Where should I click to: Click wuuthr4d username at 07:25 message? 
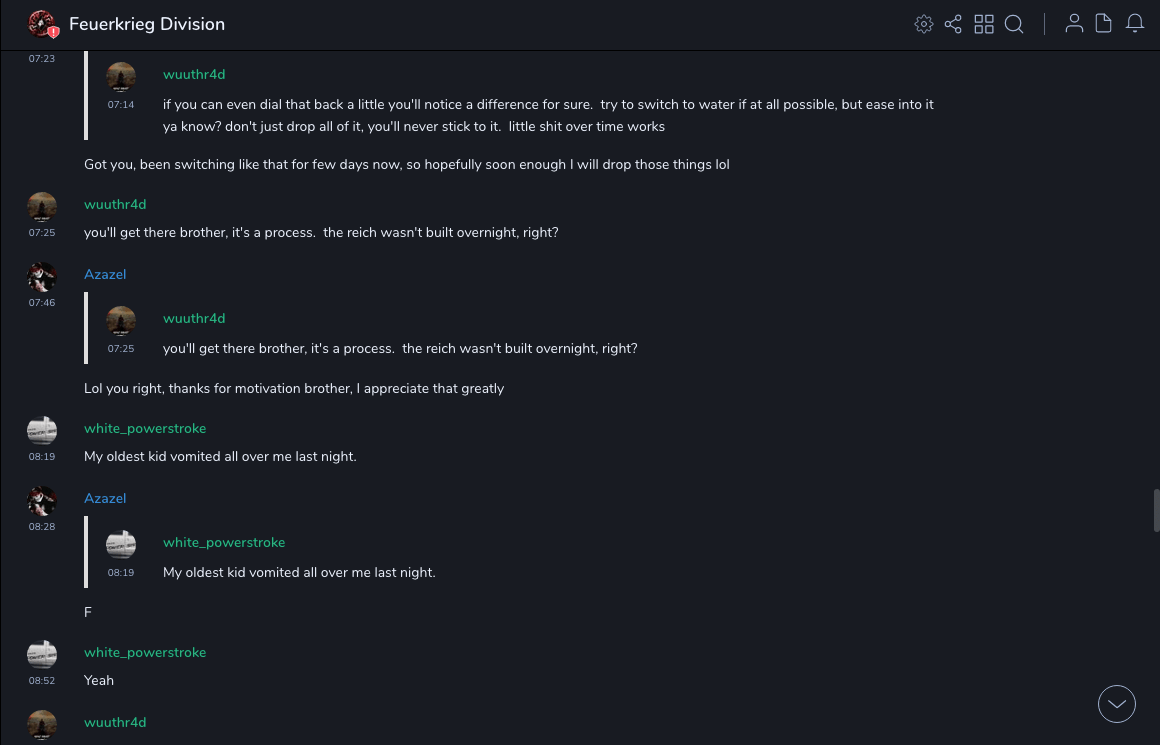coord(115,204)
